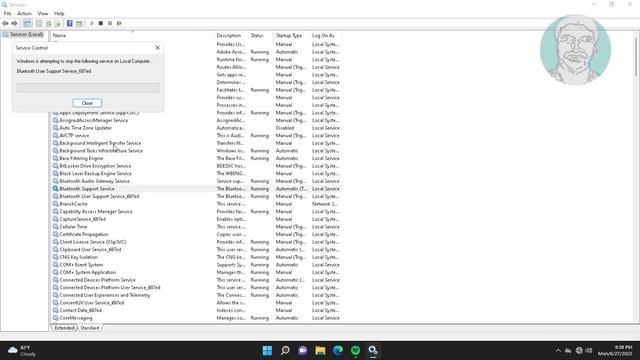Click the Forward arrow in the toolbar
Viewport: 640px width, 360px height.
point(14,24)
